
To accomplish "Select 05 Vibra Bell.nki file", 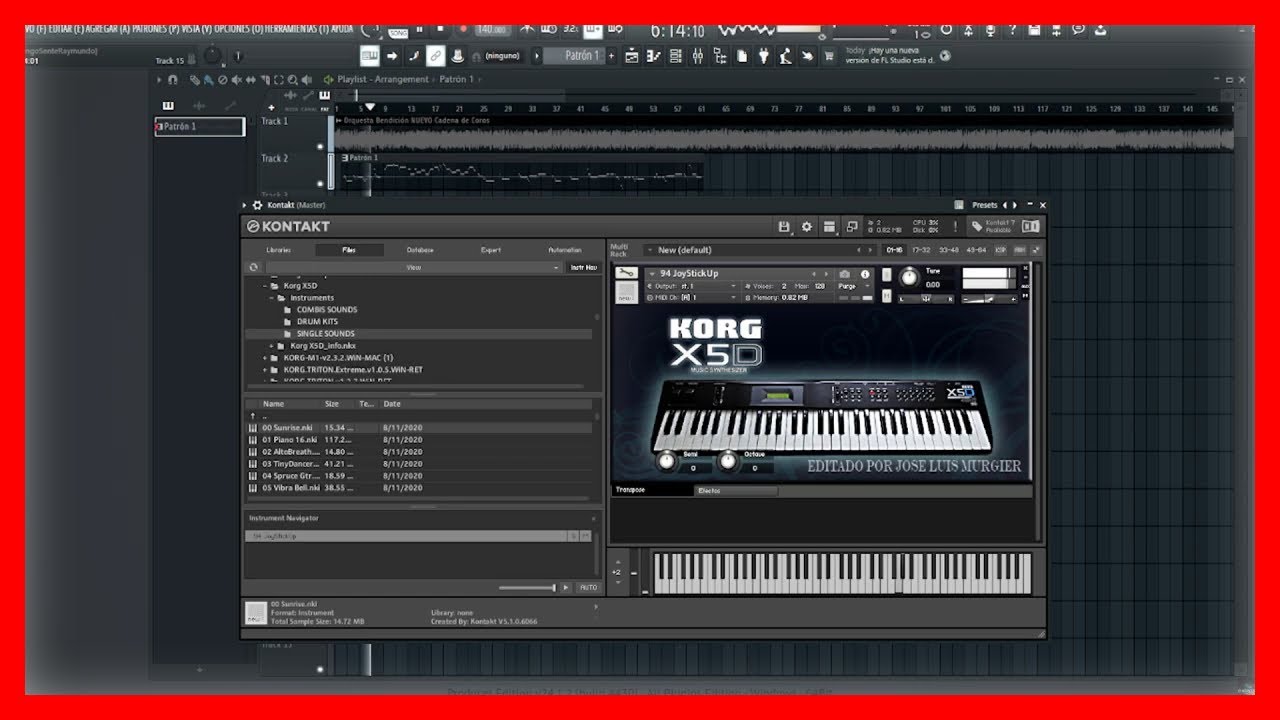I will pos(420,488).
